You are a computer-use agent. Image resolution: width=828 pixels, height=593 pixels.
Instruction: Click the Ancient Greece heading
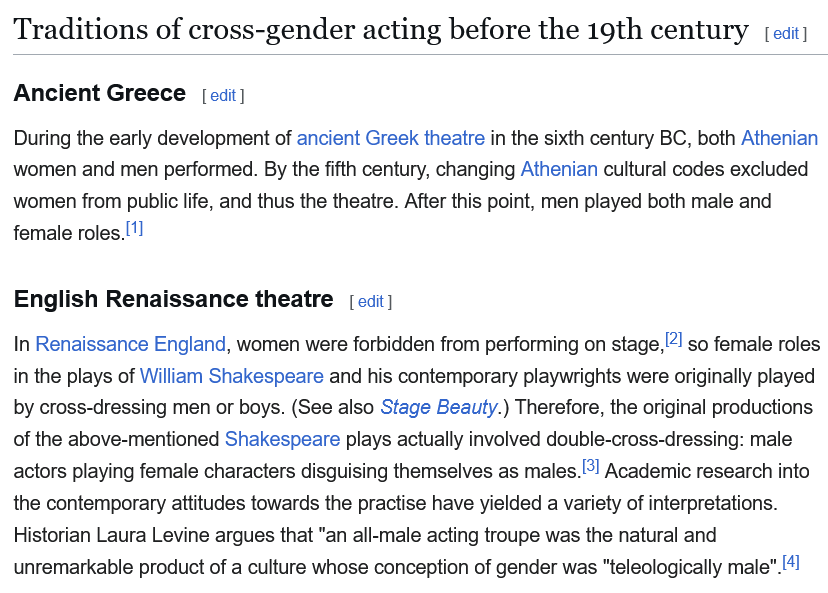[x=100, y=93]
